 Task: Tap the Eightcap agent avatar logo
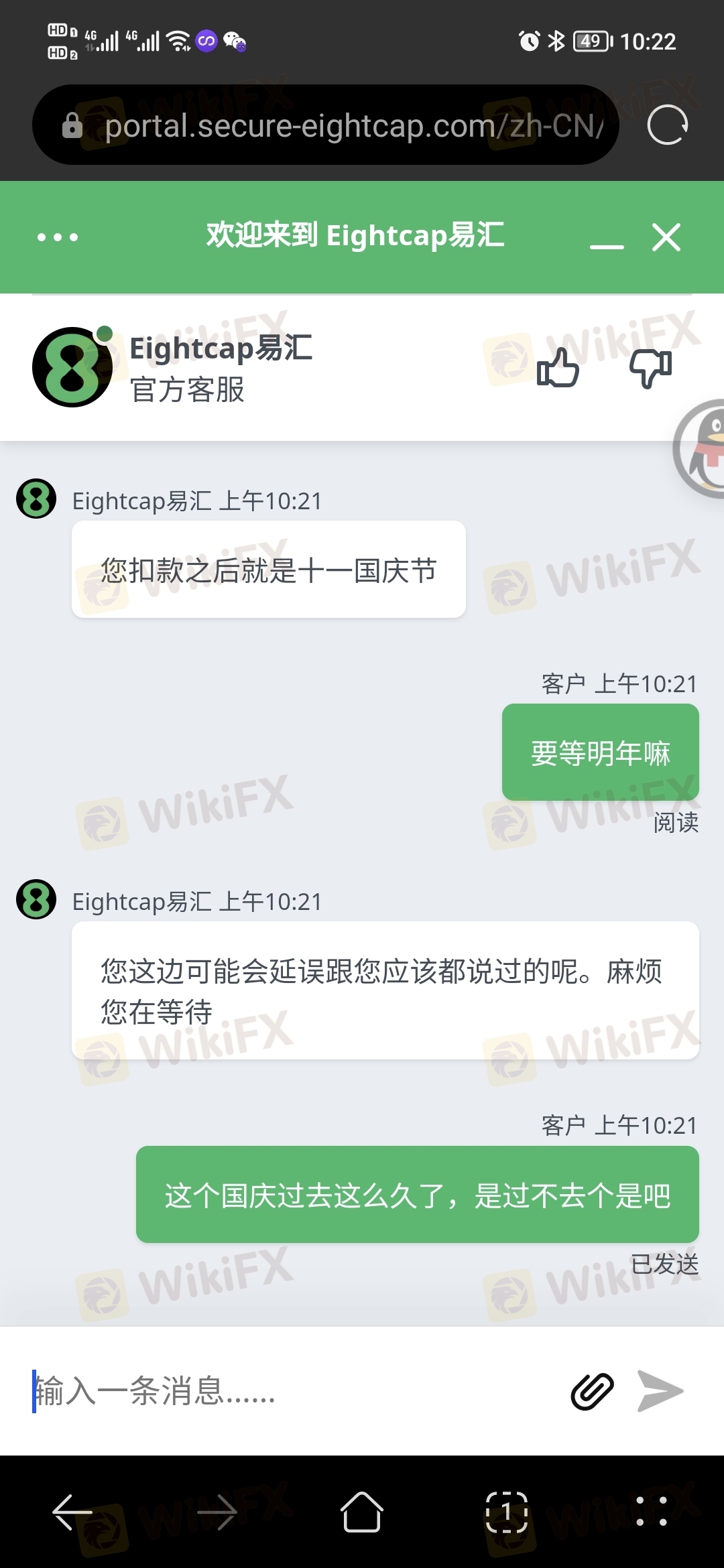coord(72,367)
